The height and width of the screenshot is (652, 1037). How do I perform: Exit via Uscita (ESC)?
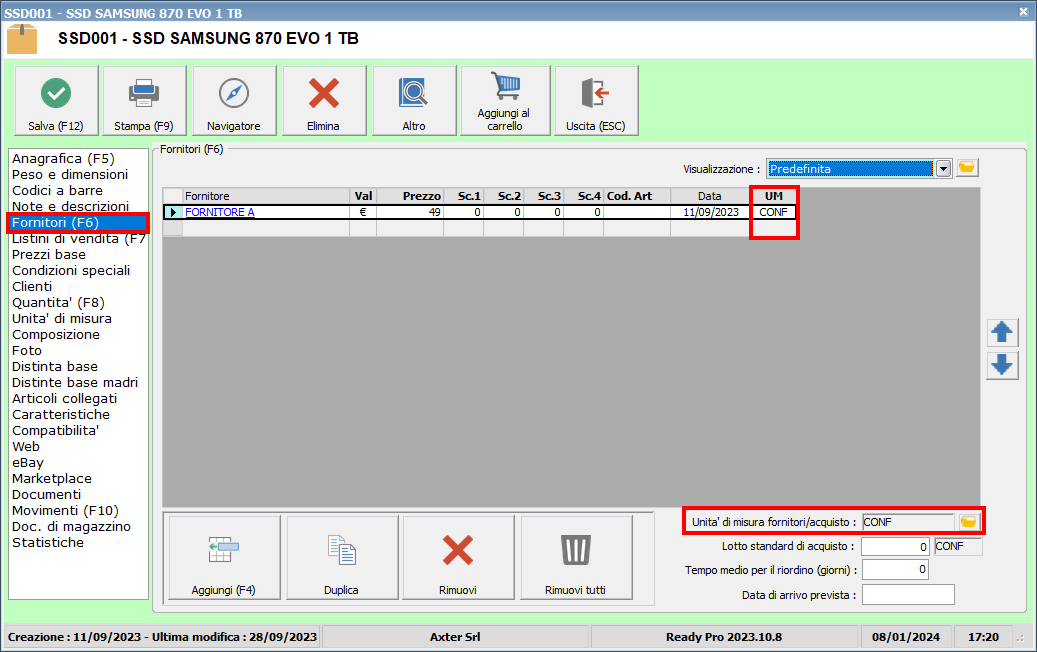pyautogui.click(x=596, y=101)
